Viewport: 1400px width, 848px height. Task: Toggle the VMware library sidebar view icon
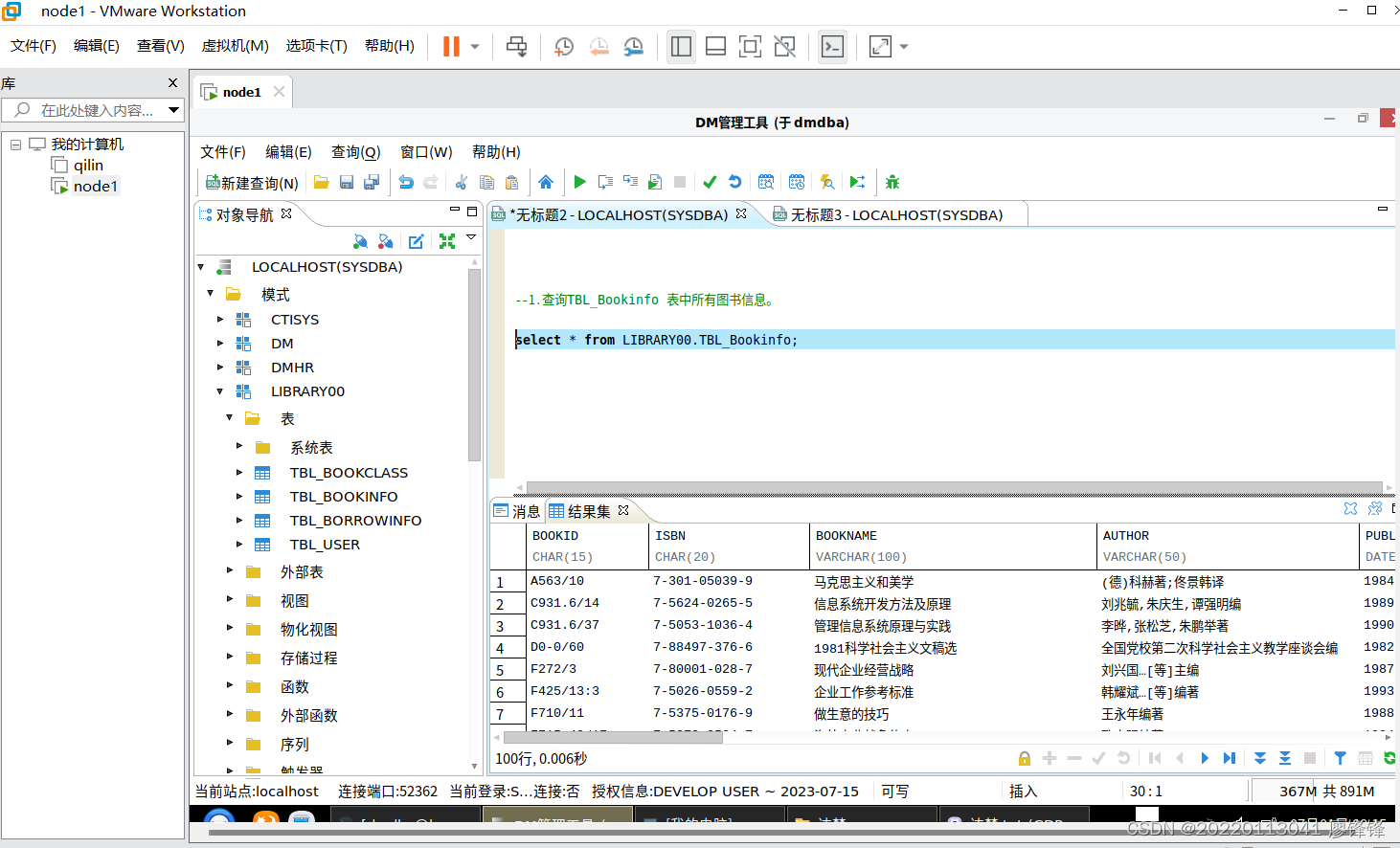681,46
